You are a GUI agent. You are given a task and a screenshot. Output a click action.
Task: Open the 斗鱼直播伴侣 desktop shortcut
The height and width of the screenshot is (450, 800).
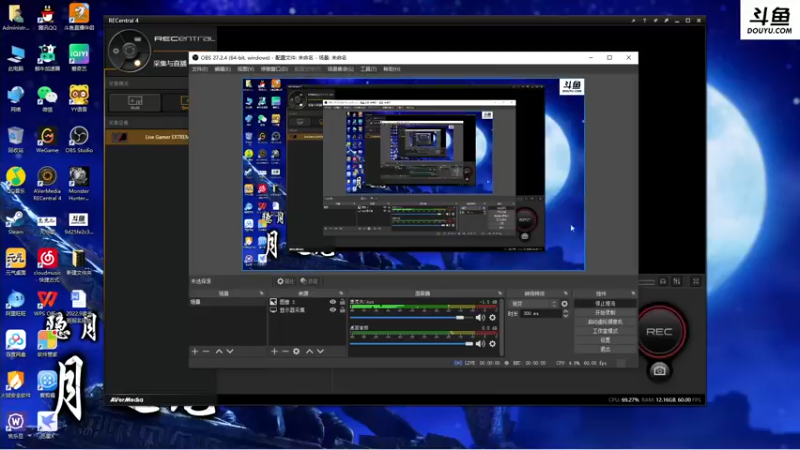click(x=79, y=17)
